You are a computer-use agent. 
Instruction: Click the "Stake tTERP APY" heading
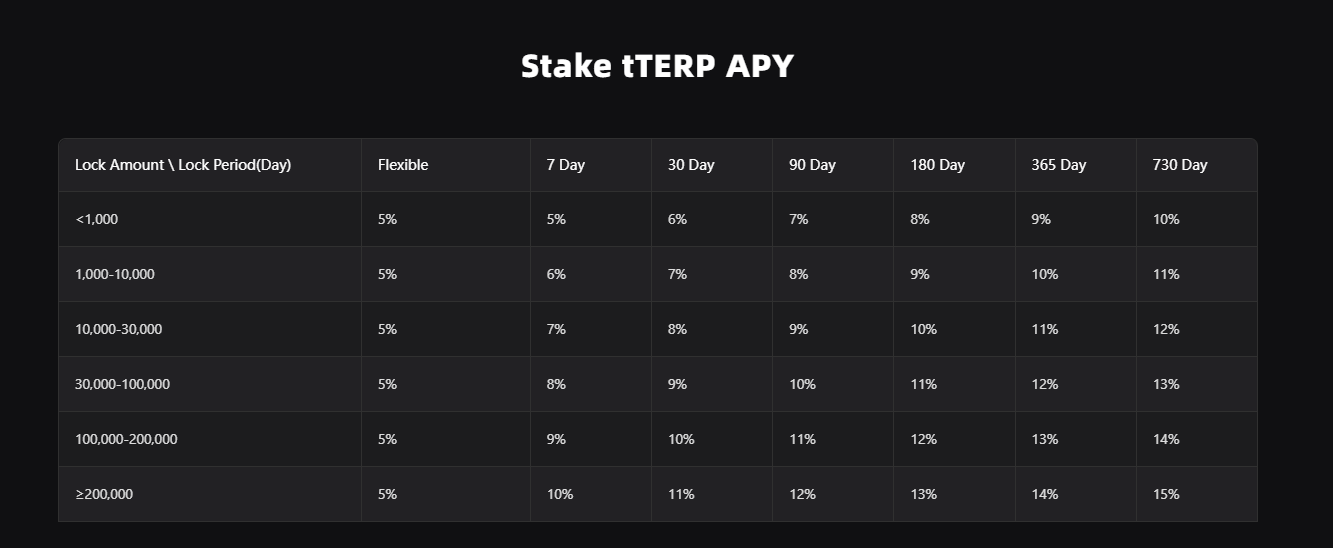(x=657, y=66)
